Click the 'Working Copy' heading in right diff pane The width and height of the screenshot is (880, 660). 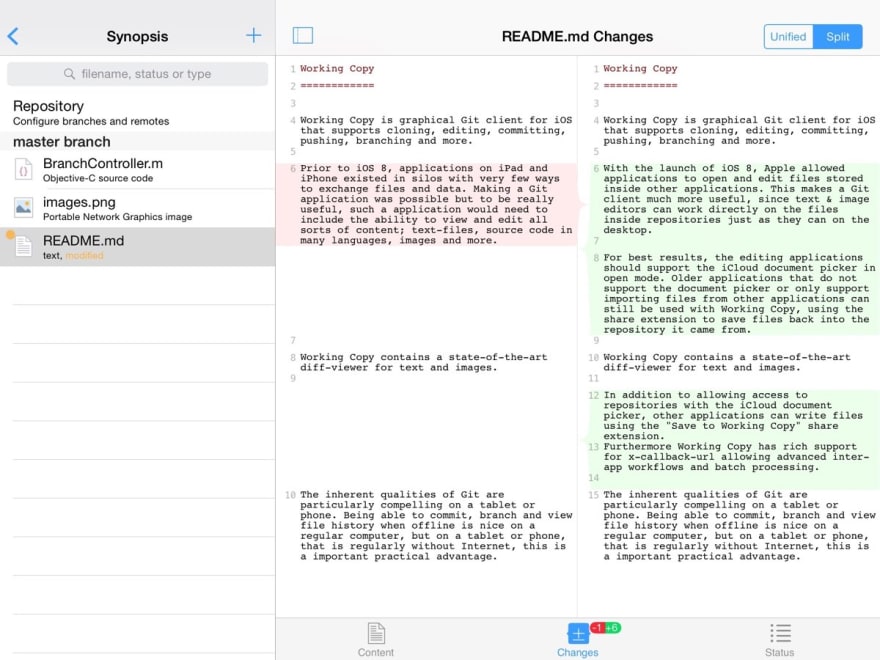pyautogui.click(x=640, y=68)
